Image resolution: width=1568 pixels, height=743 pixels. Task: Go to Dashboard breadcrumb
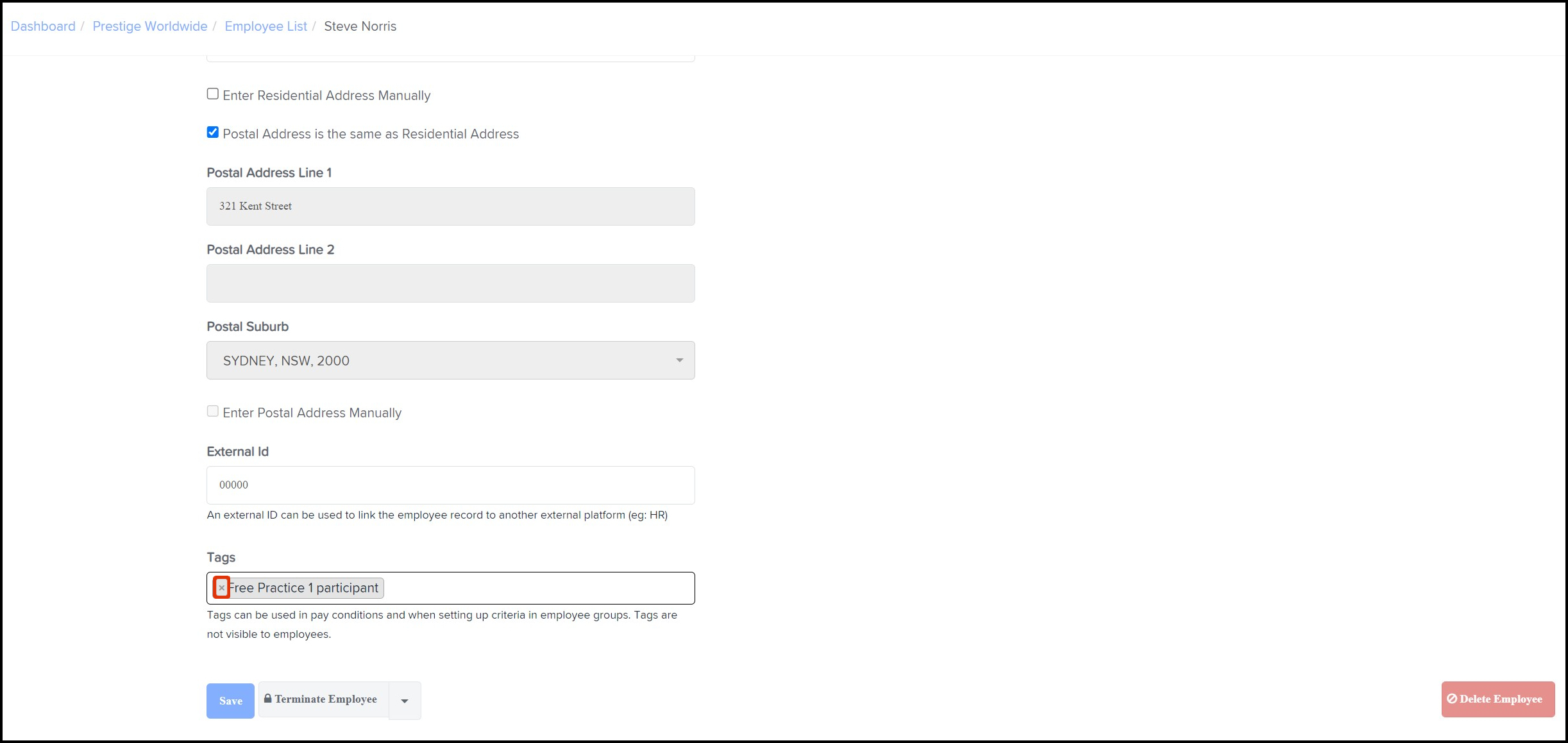click(43, 26)
